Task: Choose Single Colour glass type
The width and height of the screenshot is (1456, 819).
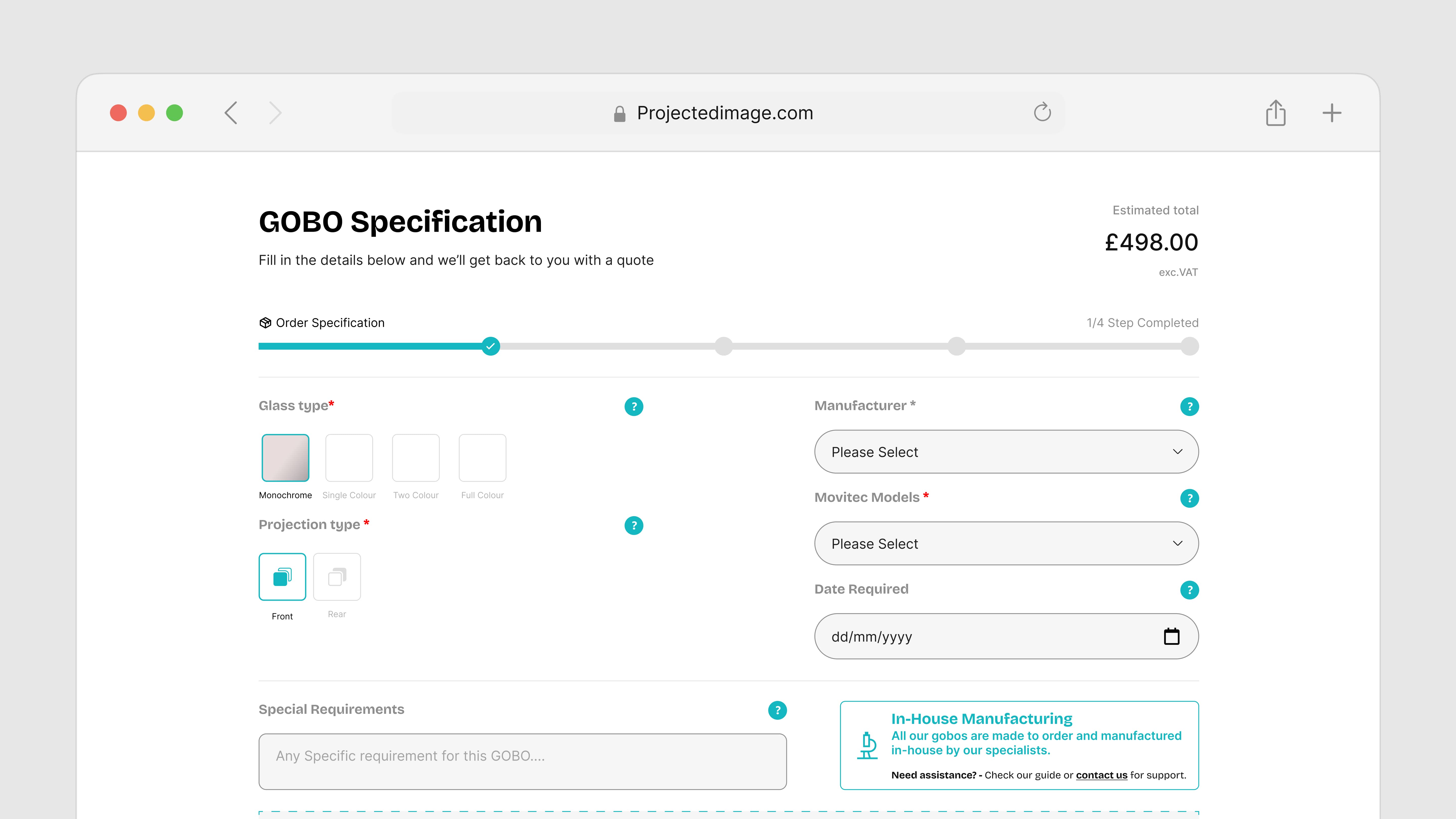Action: (x=349, y=458)
